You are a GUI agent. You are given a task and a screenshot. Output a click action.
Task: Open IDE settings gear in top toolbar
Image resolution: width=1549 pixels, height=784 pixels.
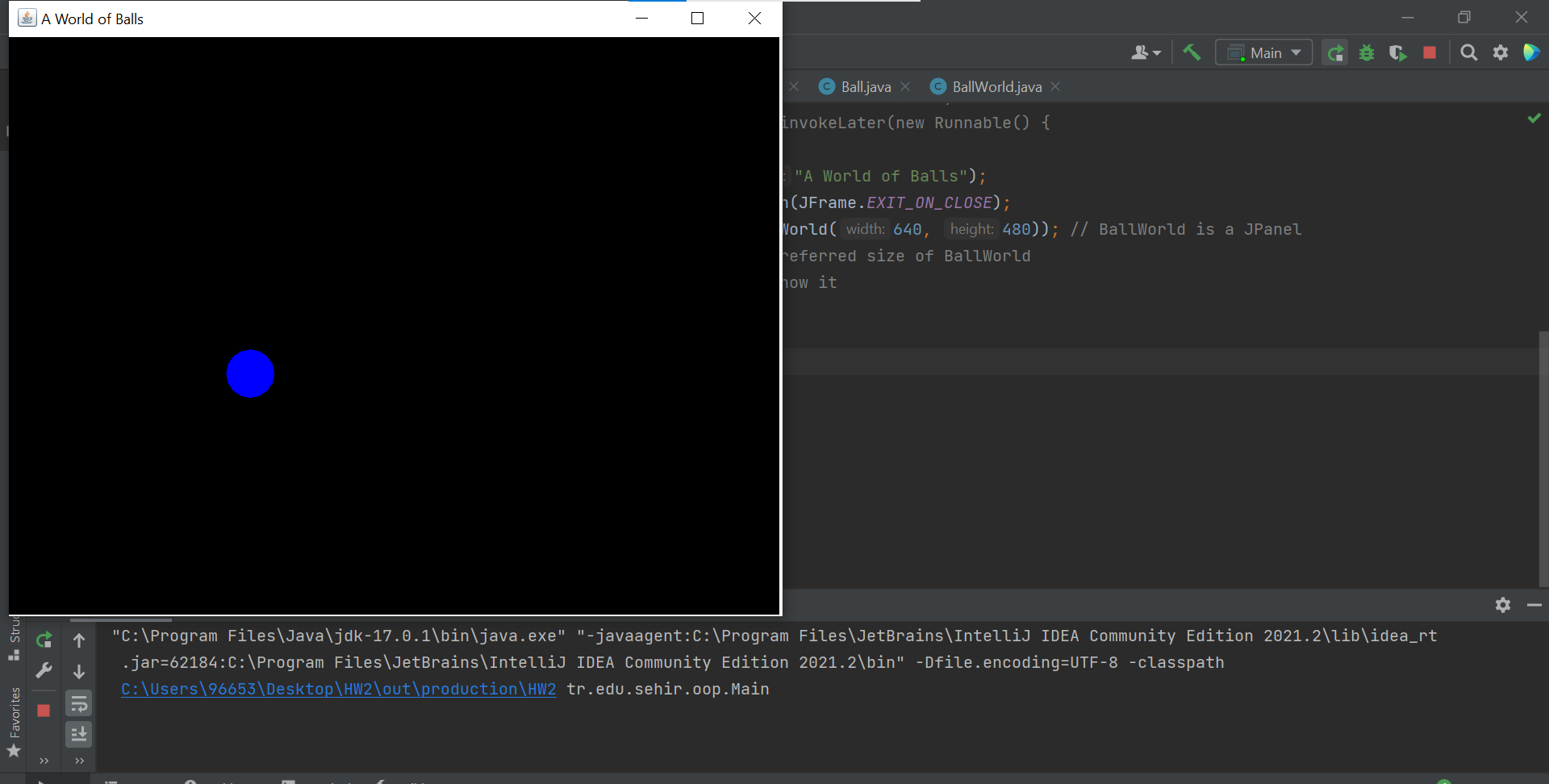1501,52
